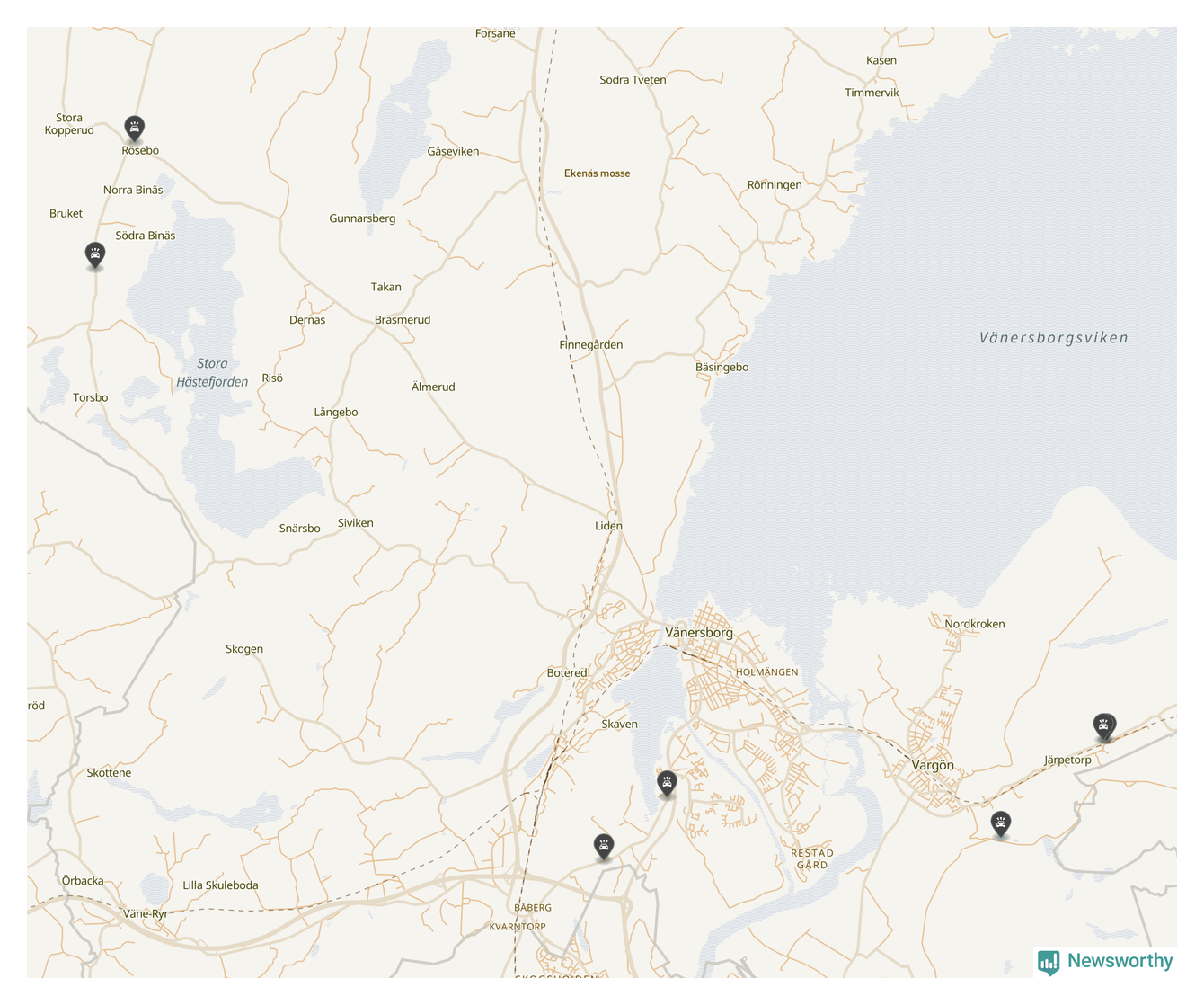This screenshot has width=1204, height=1005.
Task: Open the car marker southeast of Vargön
Action: tap(1000, 823)
